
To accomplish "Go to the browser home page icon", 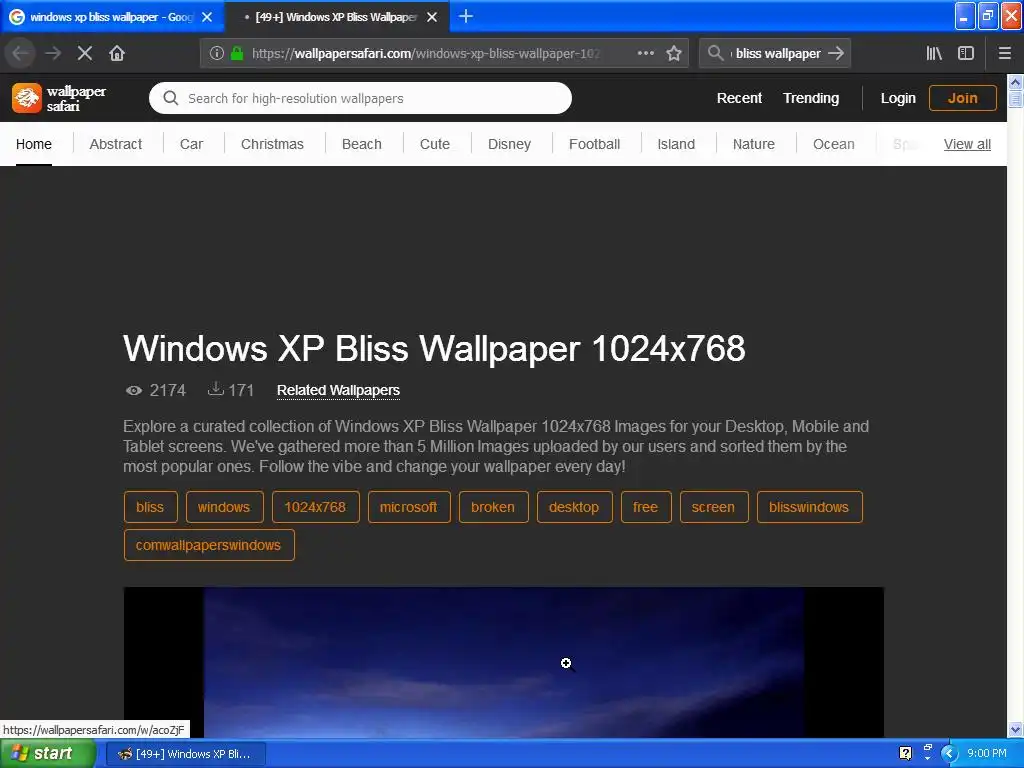I will [117, 53].
